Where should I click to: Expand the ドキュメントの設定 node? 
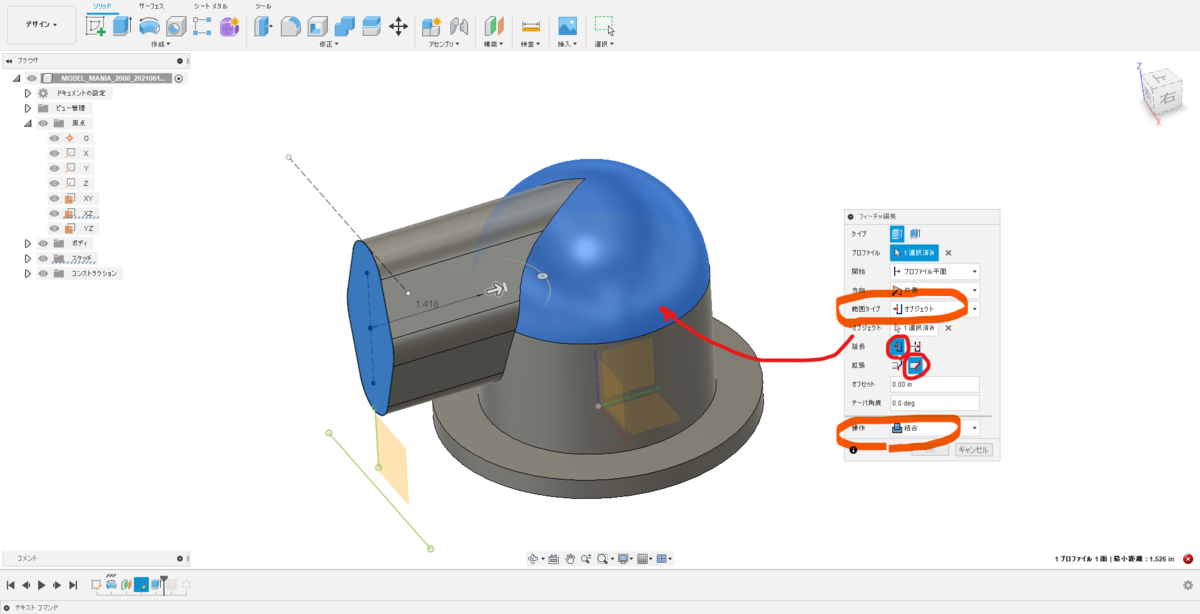click(x=28, y=93)
